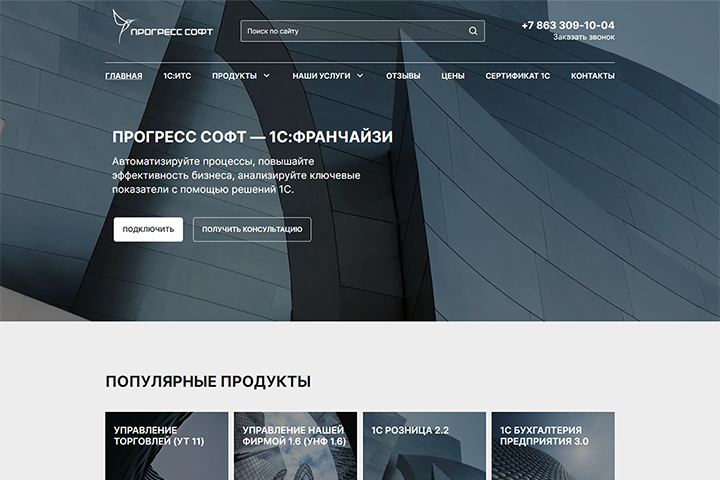The width and height of the screenshot is (720, 480).
Task: Open the 1С Розница 2.2 product card
Action: pos(424,446)
